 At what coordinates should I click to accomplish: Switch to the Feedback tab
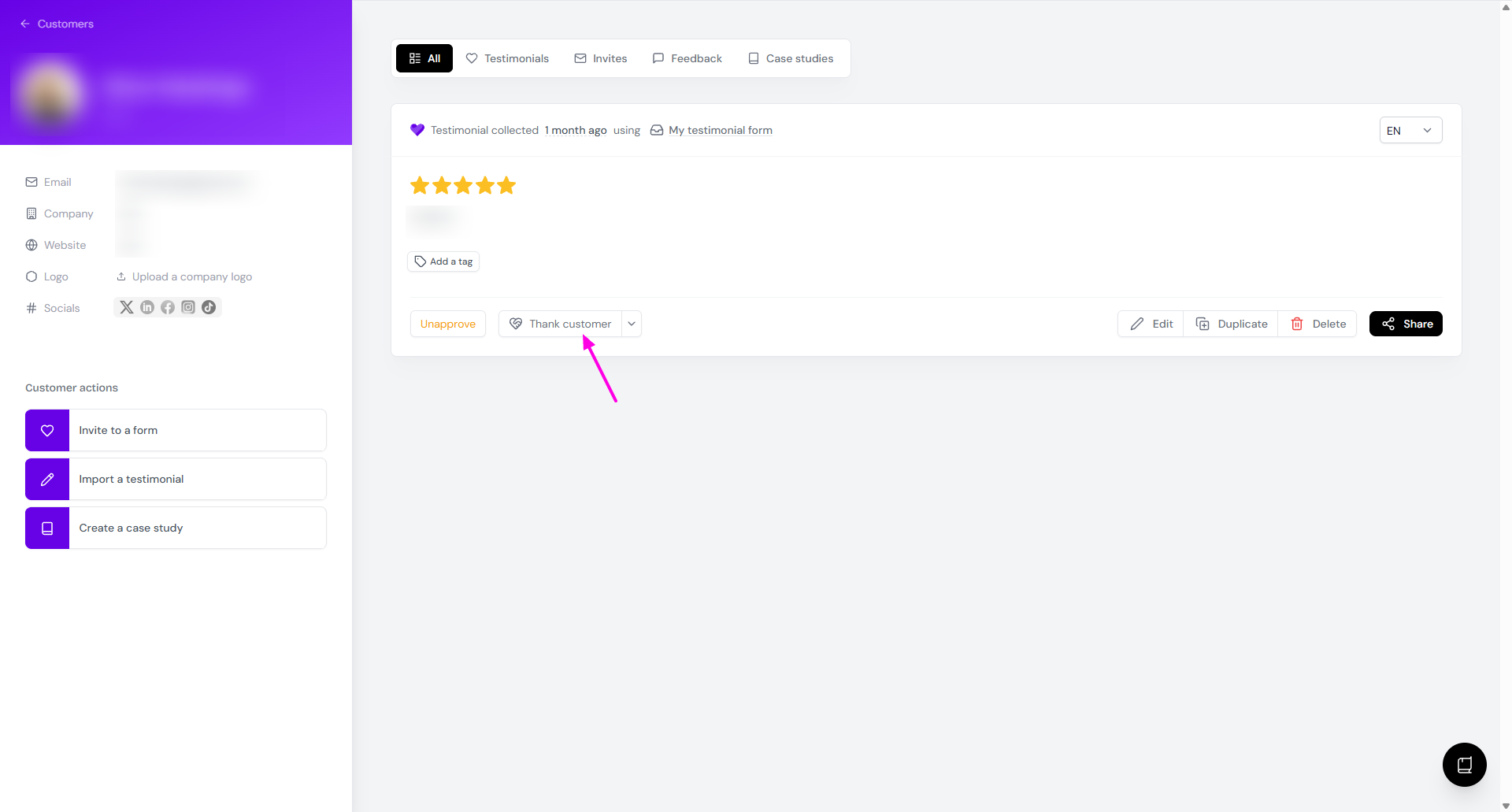687,58
